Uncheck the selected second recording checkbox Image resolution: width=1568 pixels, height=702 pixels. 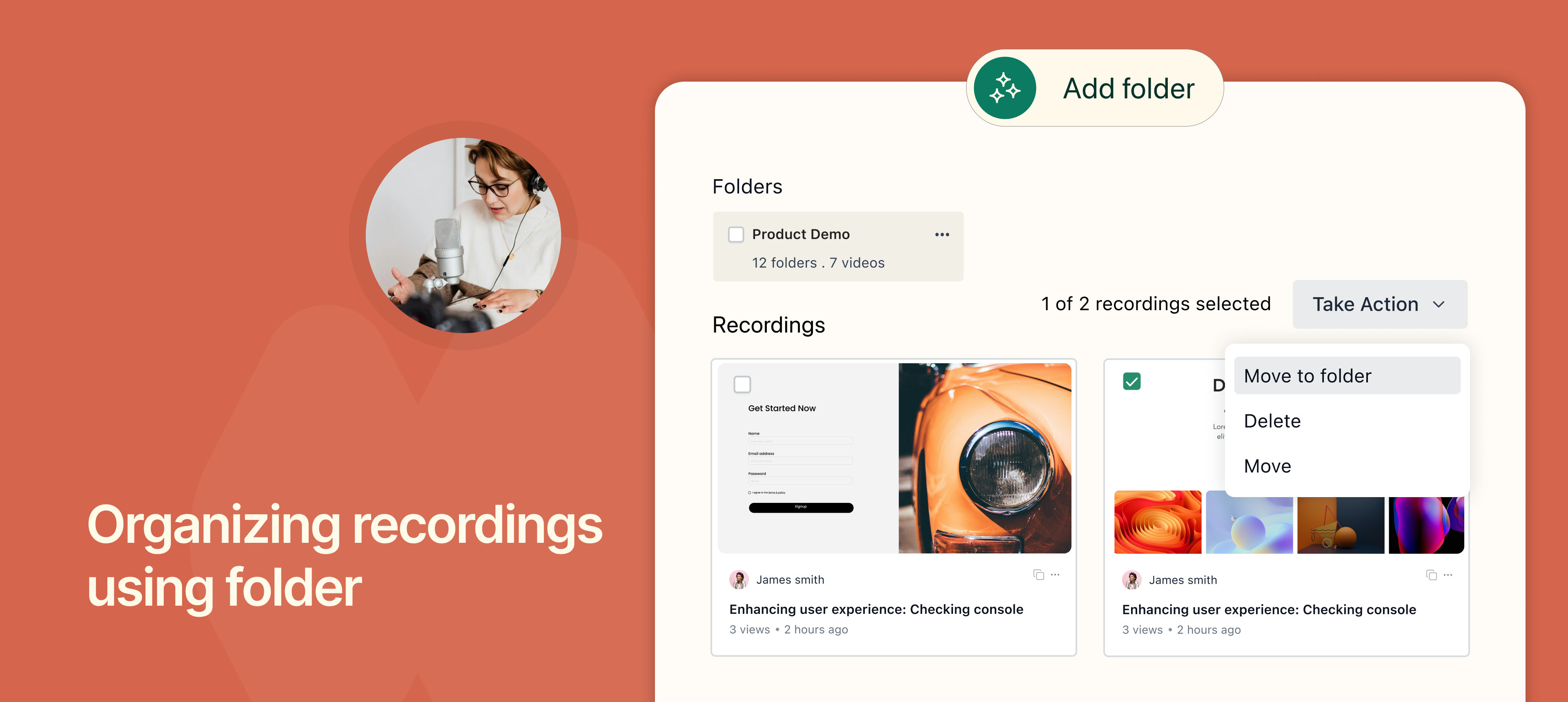[1131, 382]
